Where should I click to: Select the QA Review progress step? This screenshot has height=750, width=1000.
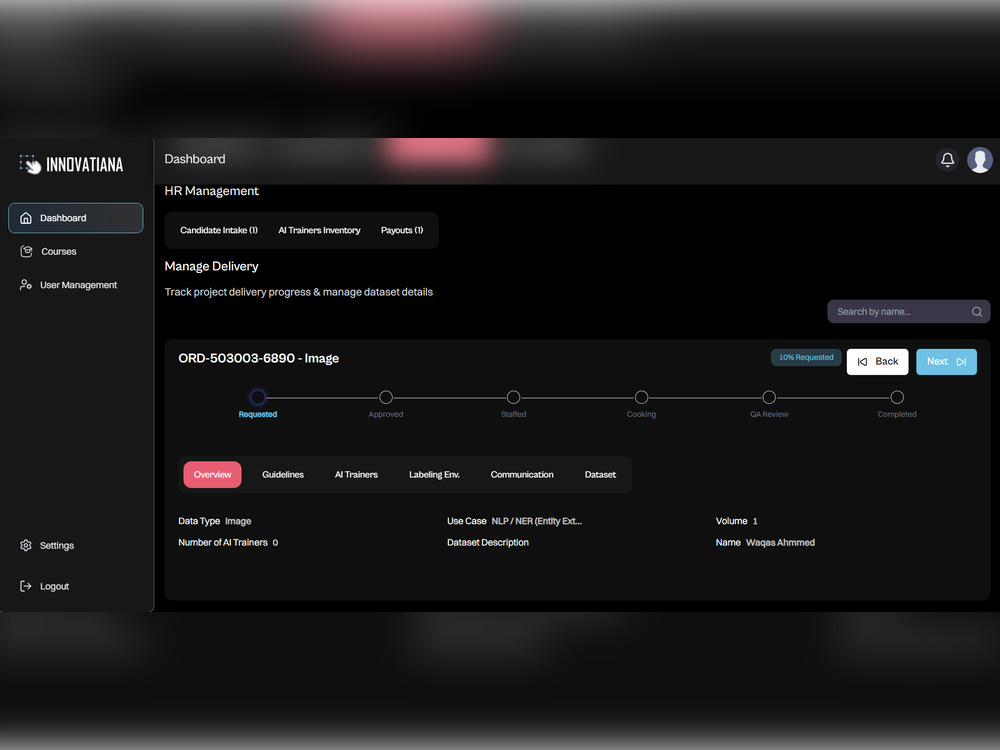pyautogui.click(x=769, y=397)
